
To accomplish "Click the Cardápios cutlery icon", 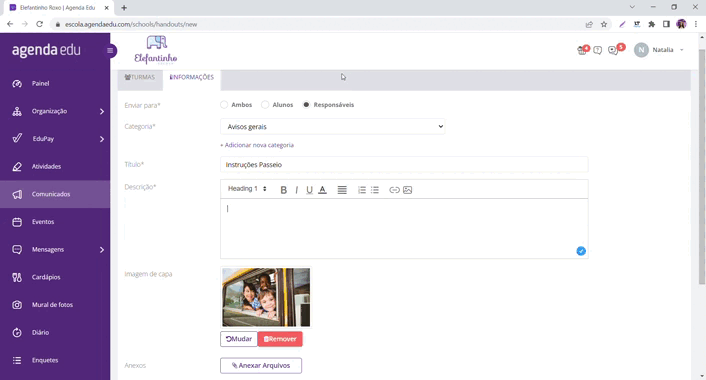I will click(17, 277).
